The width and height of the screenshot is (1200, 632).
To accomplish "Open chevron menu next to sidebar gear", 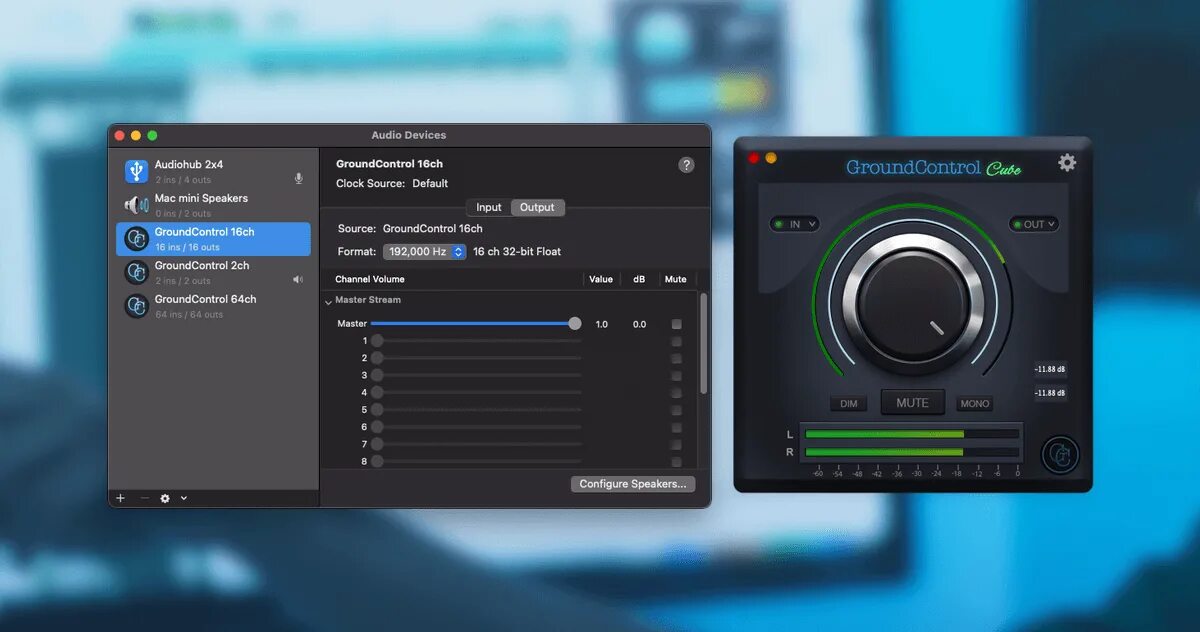I will tap(184, 498).
